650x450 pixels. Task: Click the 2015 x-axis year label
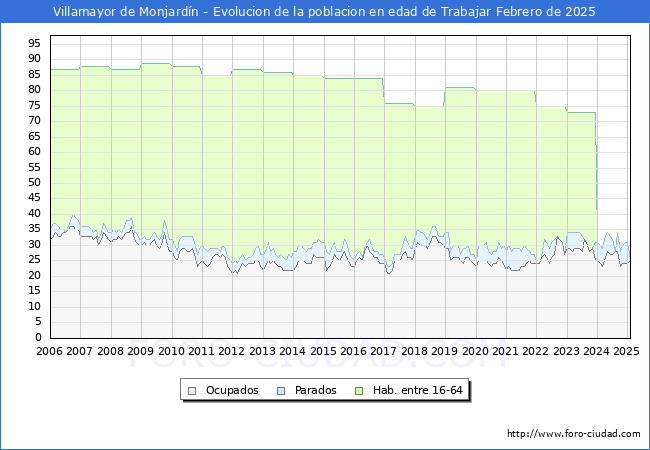point(323,351)
